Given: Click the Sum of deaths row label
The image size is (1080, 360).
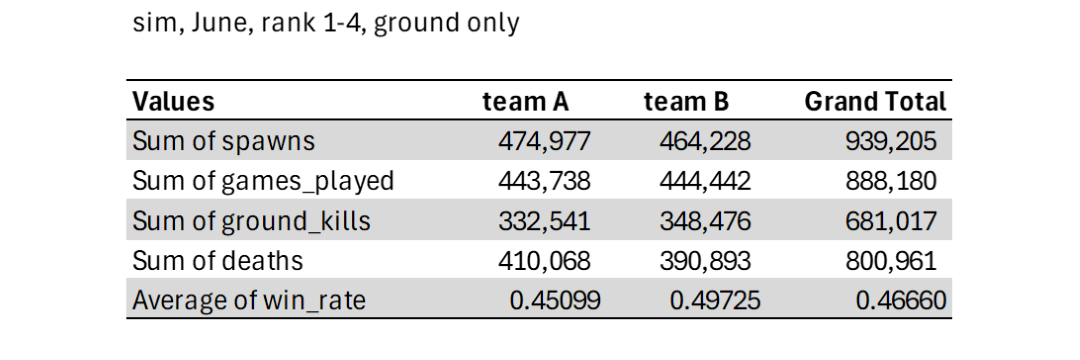Looking at the screenshot, I should 218,261.
